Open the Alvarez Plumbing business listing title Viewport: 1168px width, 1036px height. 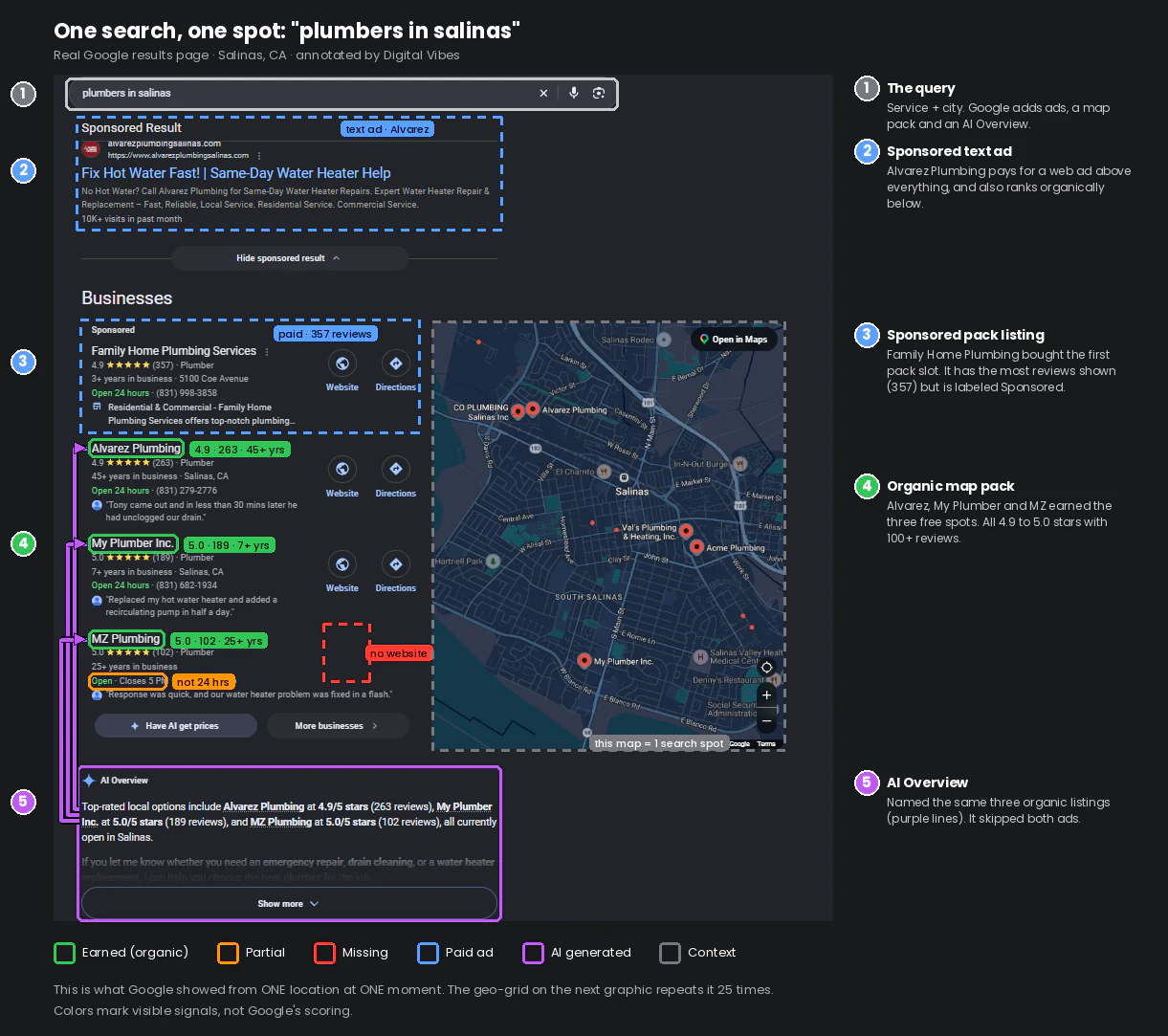[136, 449]
